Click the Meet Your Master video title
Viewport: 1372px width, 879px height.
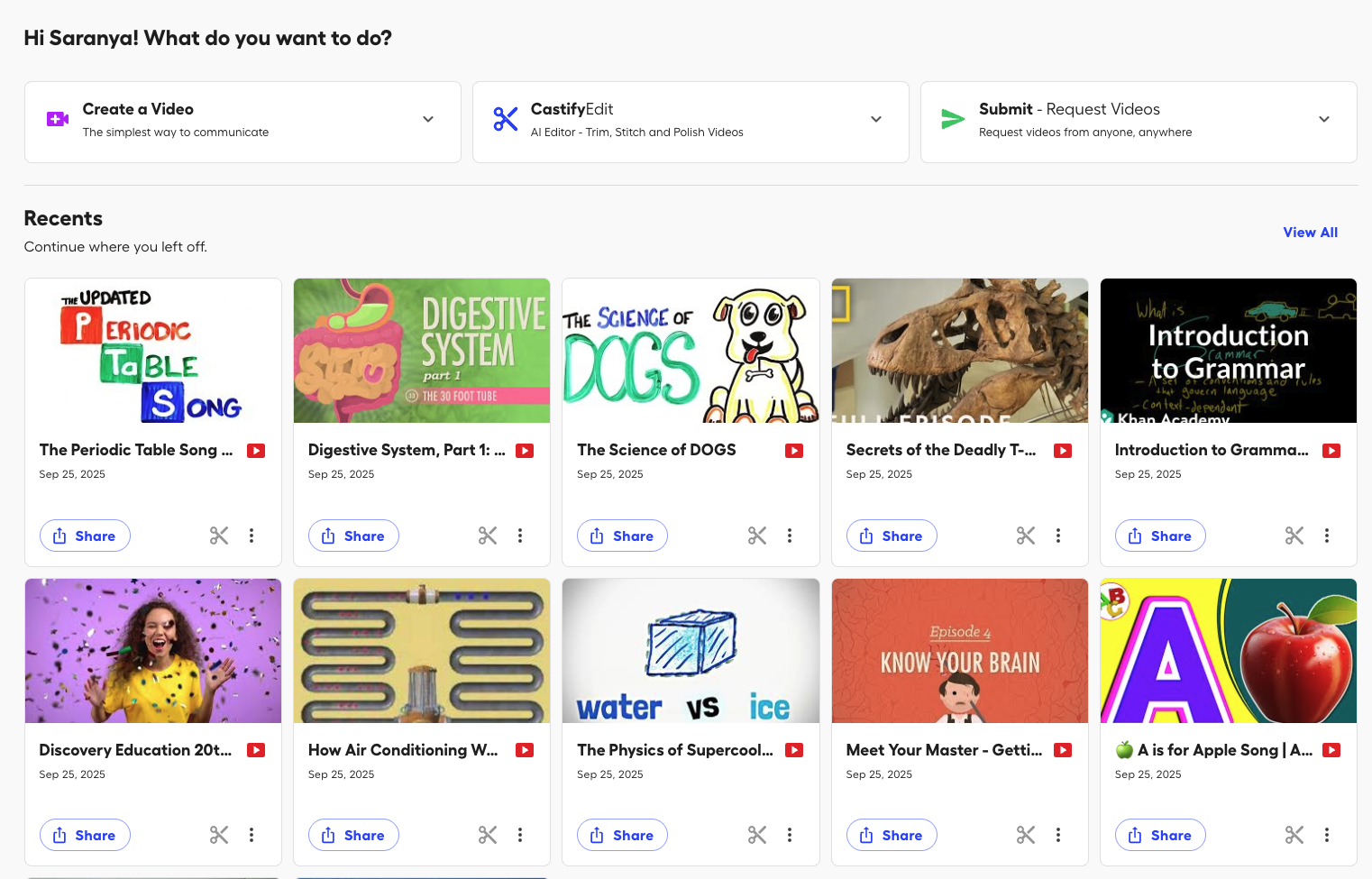[944, 750]
